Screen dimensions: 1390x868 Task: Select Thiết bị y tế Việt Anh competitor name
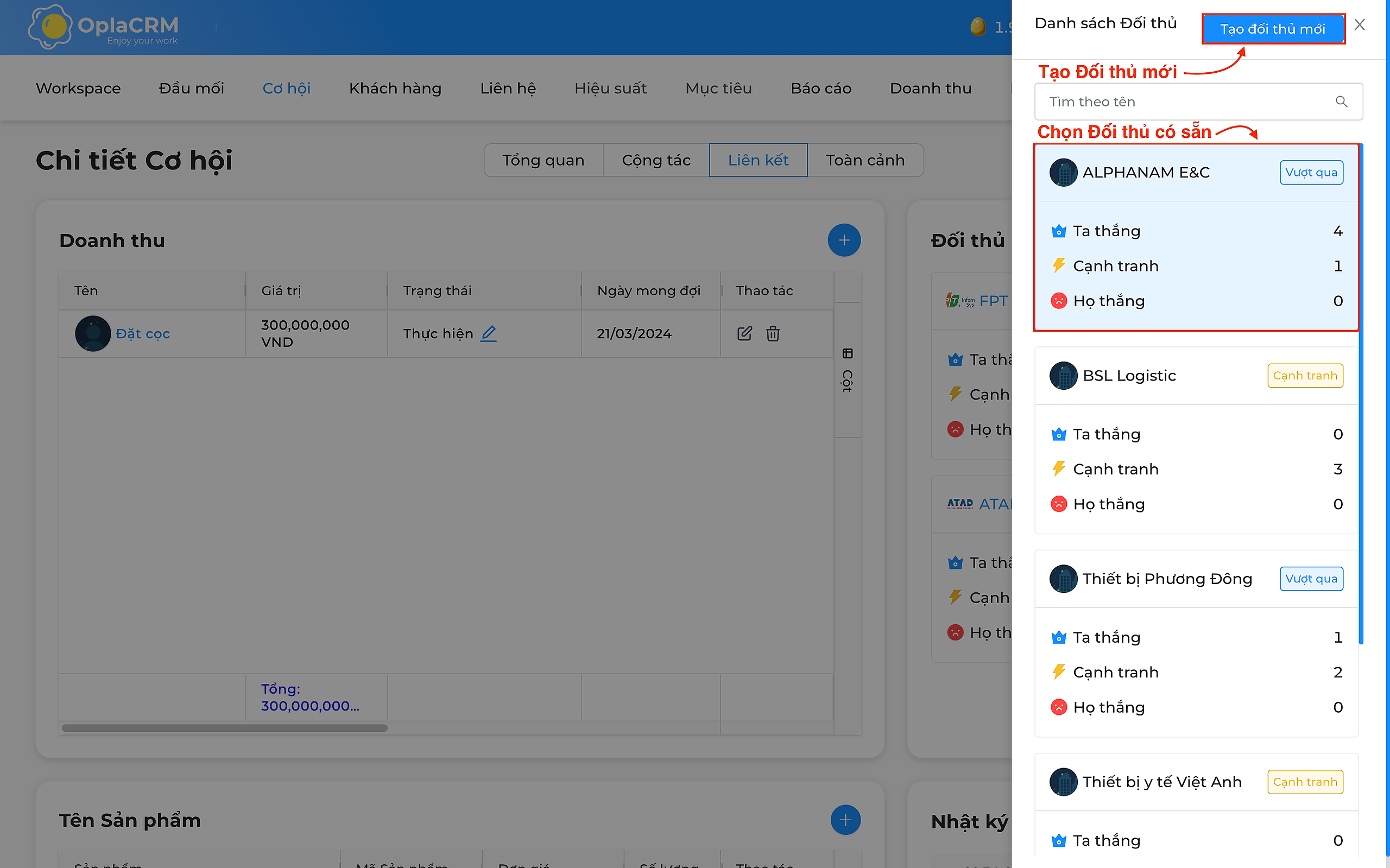1162,782
